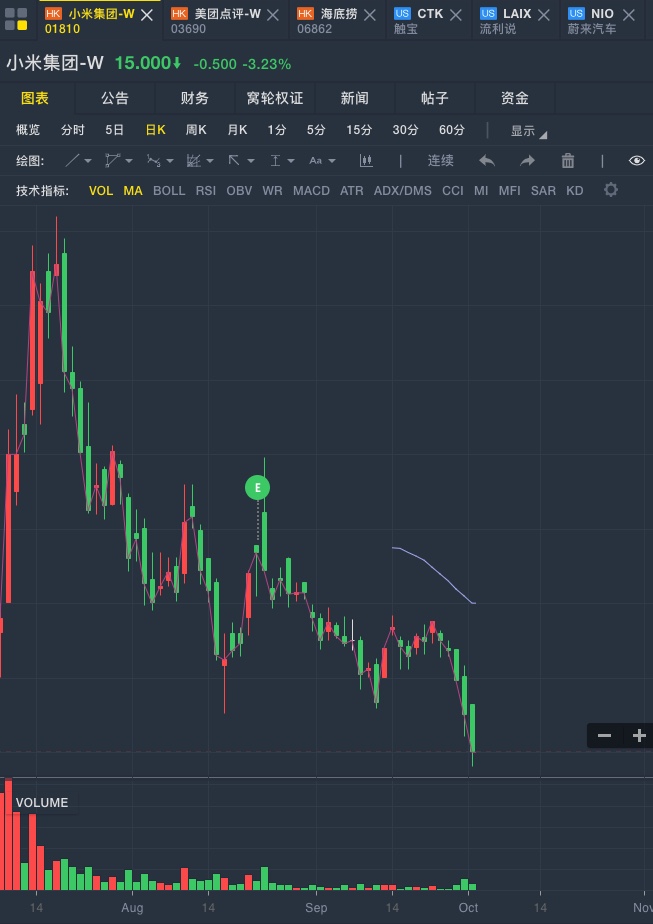Screen dimensions: 653x924
Task: Enable the BOLL indicator
Action: pyautogui.click(x=169, y=190)
